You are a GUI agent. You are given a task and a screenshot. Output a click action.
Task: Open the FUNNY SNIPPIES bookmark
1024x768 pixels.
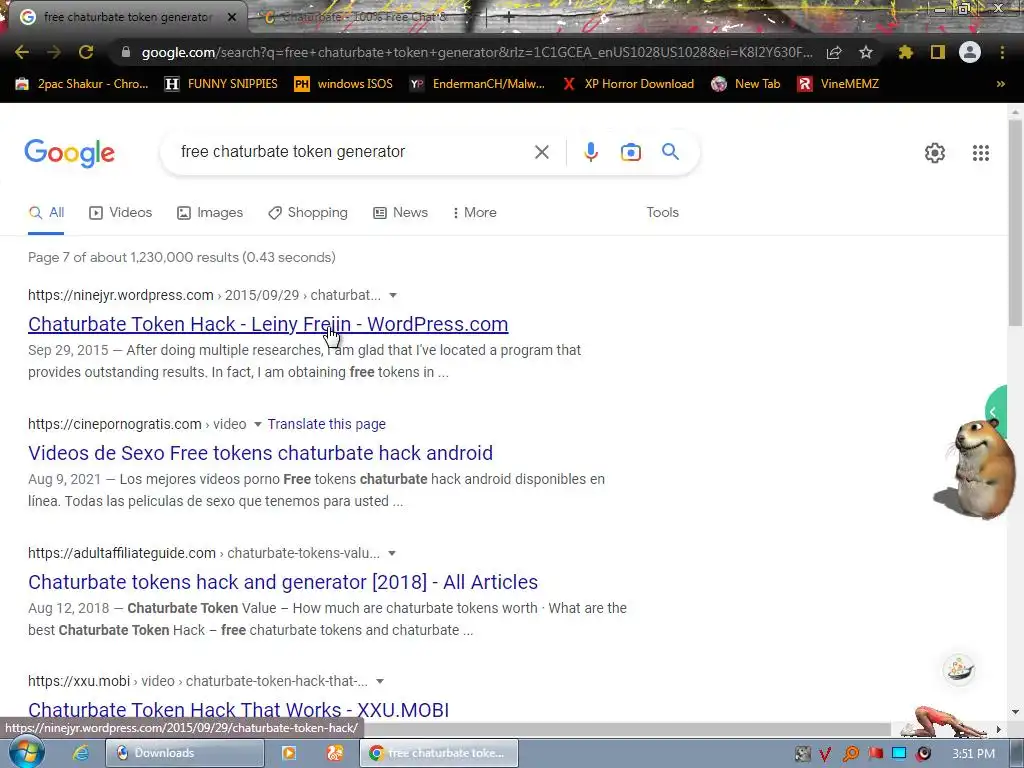(221, 84)
